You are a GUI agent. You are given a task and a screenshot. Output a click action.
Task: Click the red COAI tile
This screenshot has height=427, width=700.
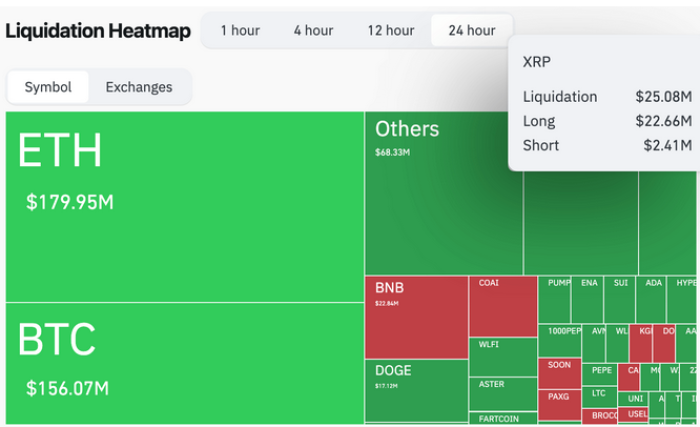pos(503,306)
